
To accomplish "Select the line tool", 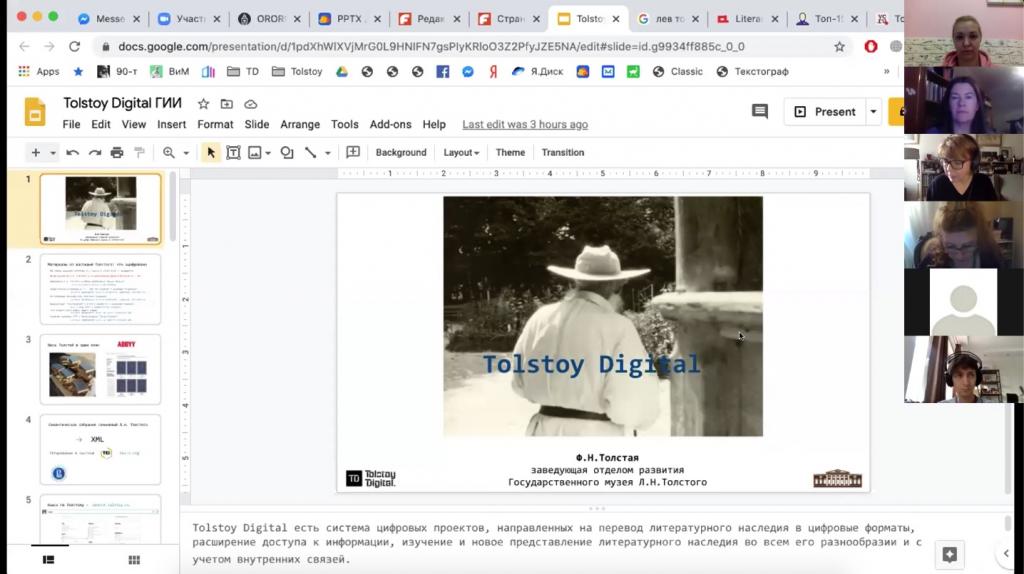I will click(310, 153).
